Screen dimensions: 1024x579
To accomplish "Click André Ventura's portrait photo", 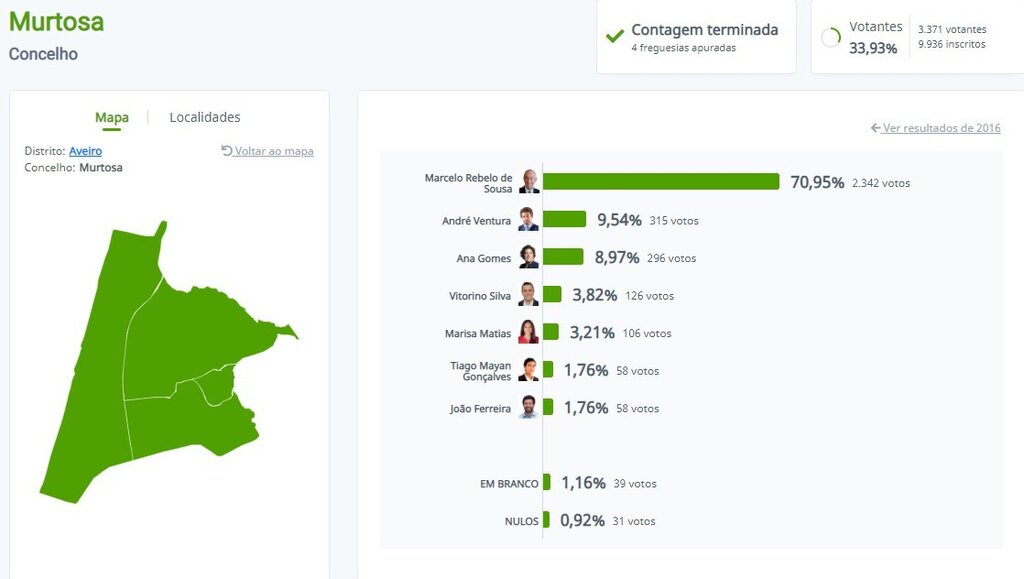I will coord(528,220).
